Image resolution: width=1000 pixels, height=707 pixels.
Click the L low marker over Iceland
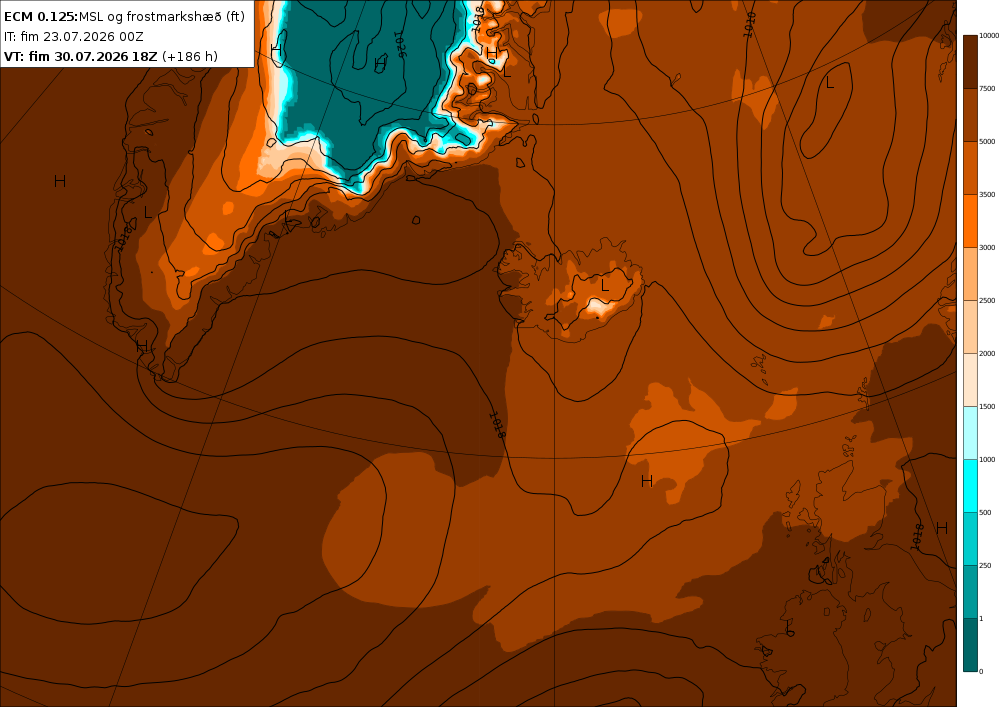pyautogui.click(x=605, y=286)
